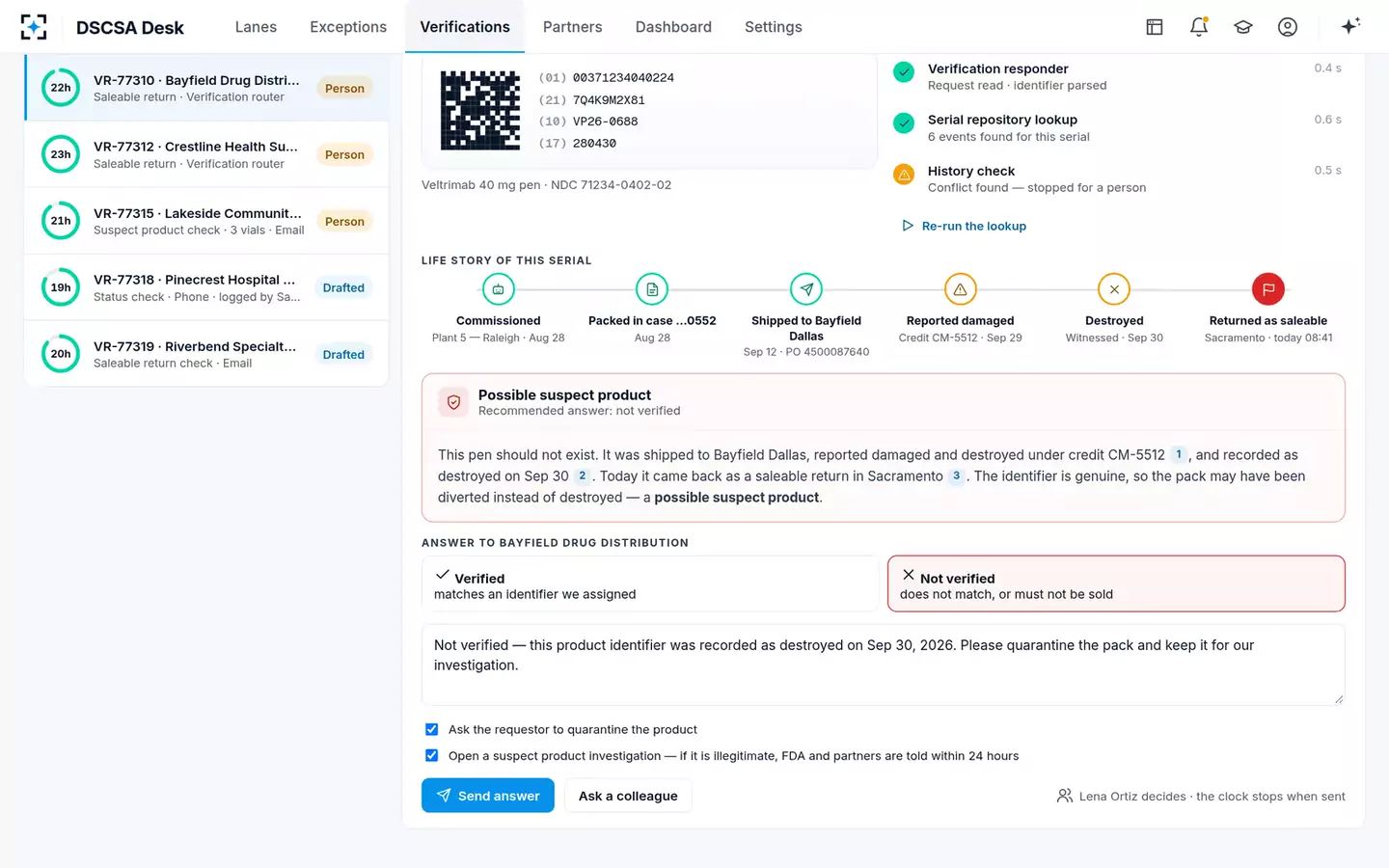Open citation reference 1 in the explanation
Viewport: 1389px width, 868px height.
pos(1179,454)
